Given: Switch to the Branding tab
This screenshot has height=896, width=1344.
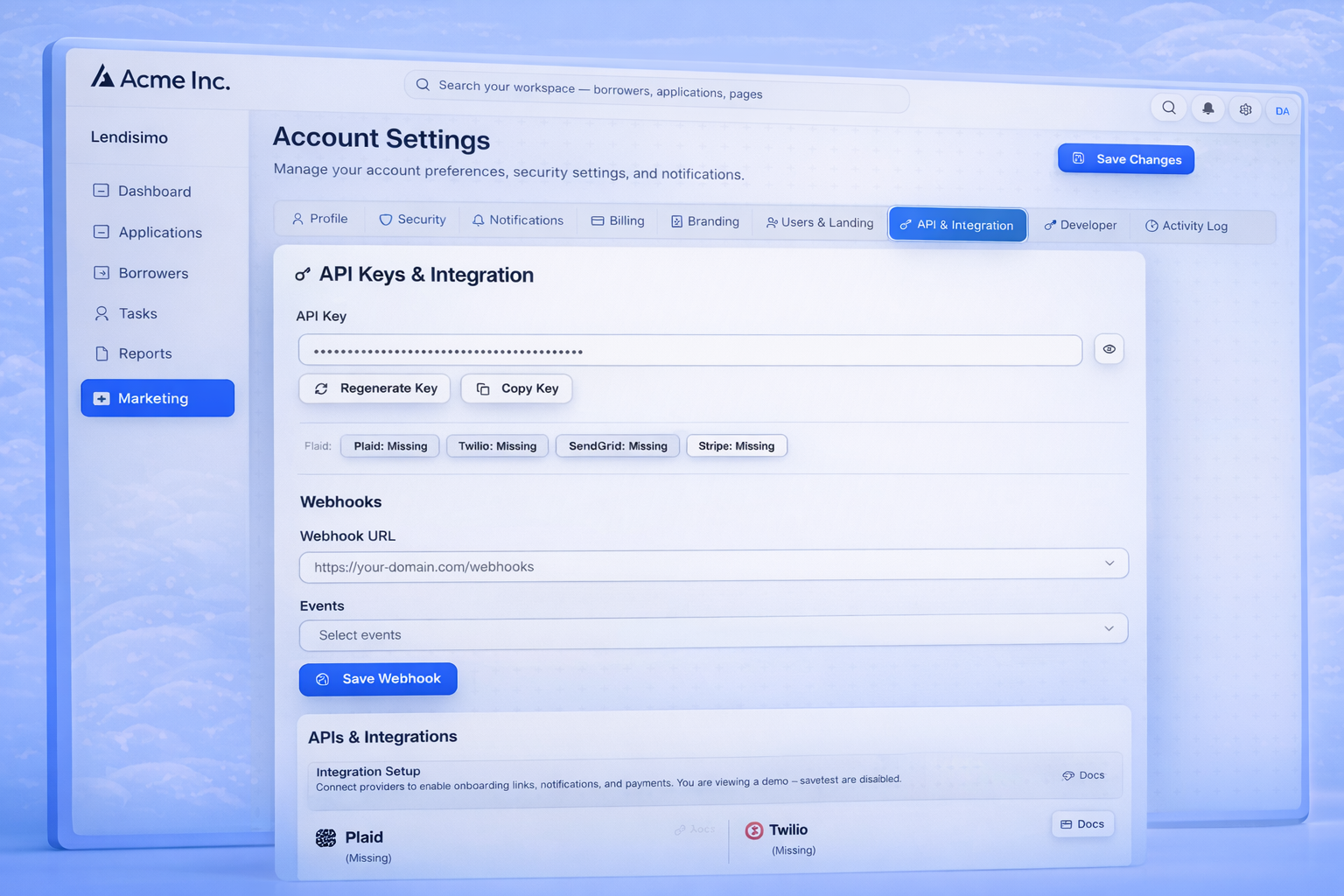Looking at the screenshot, I should (x=705, y=221).
